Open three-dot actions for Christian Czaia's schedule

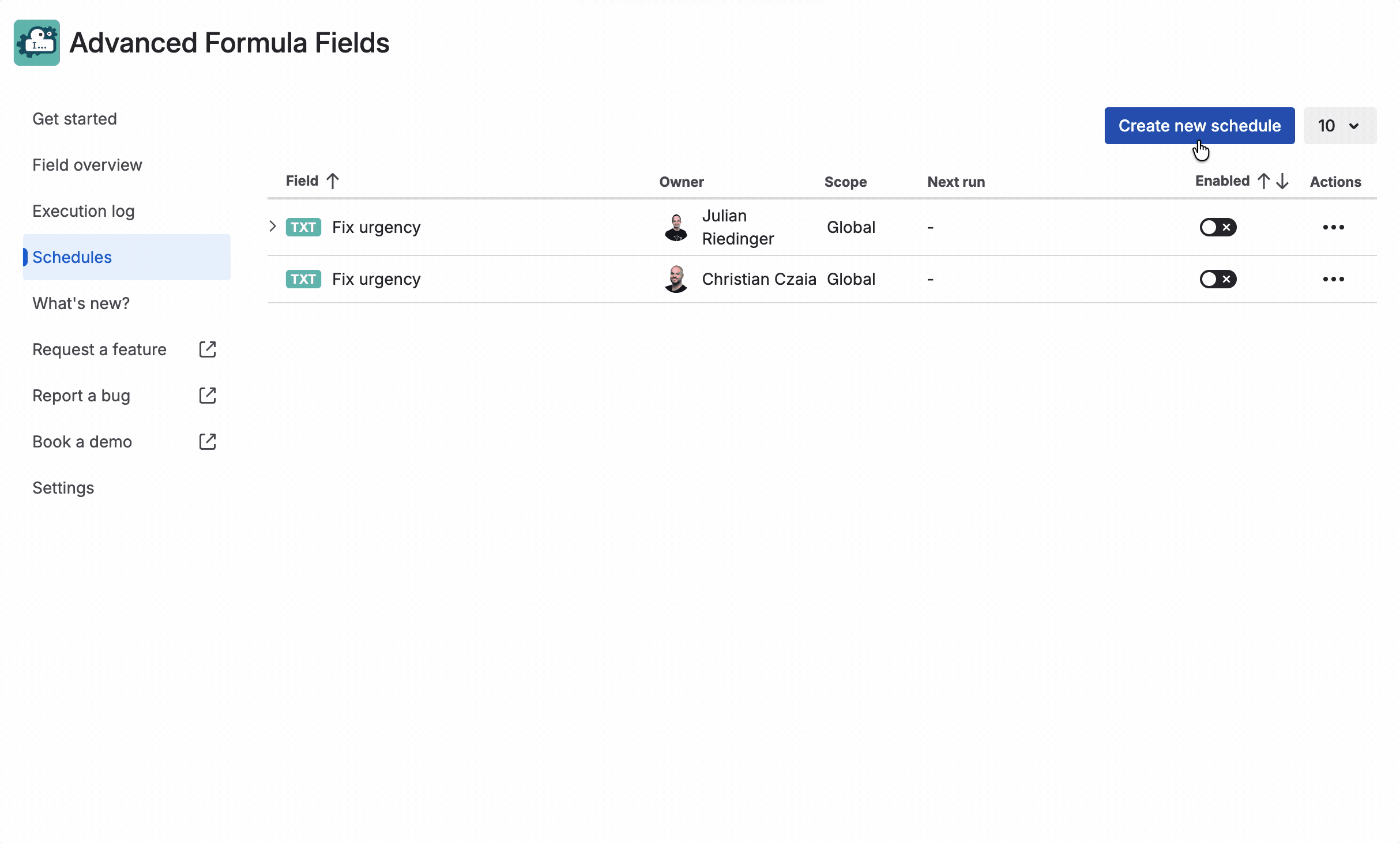click(x=1333, y=279)
